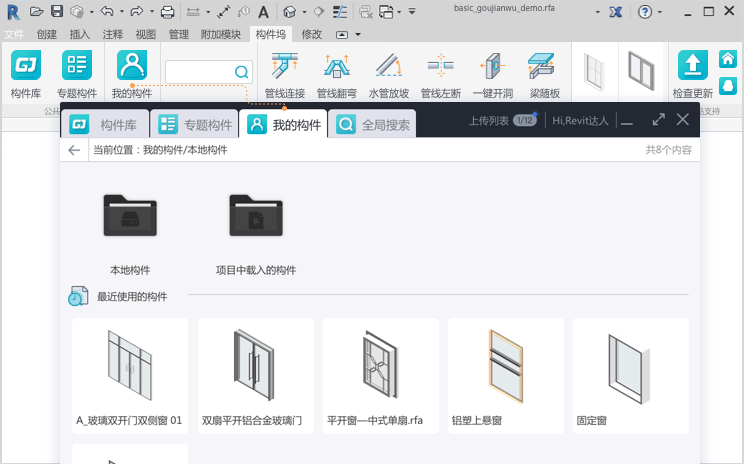Open the customize quick access toolbar dropdown

coord(412,11)
